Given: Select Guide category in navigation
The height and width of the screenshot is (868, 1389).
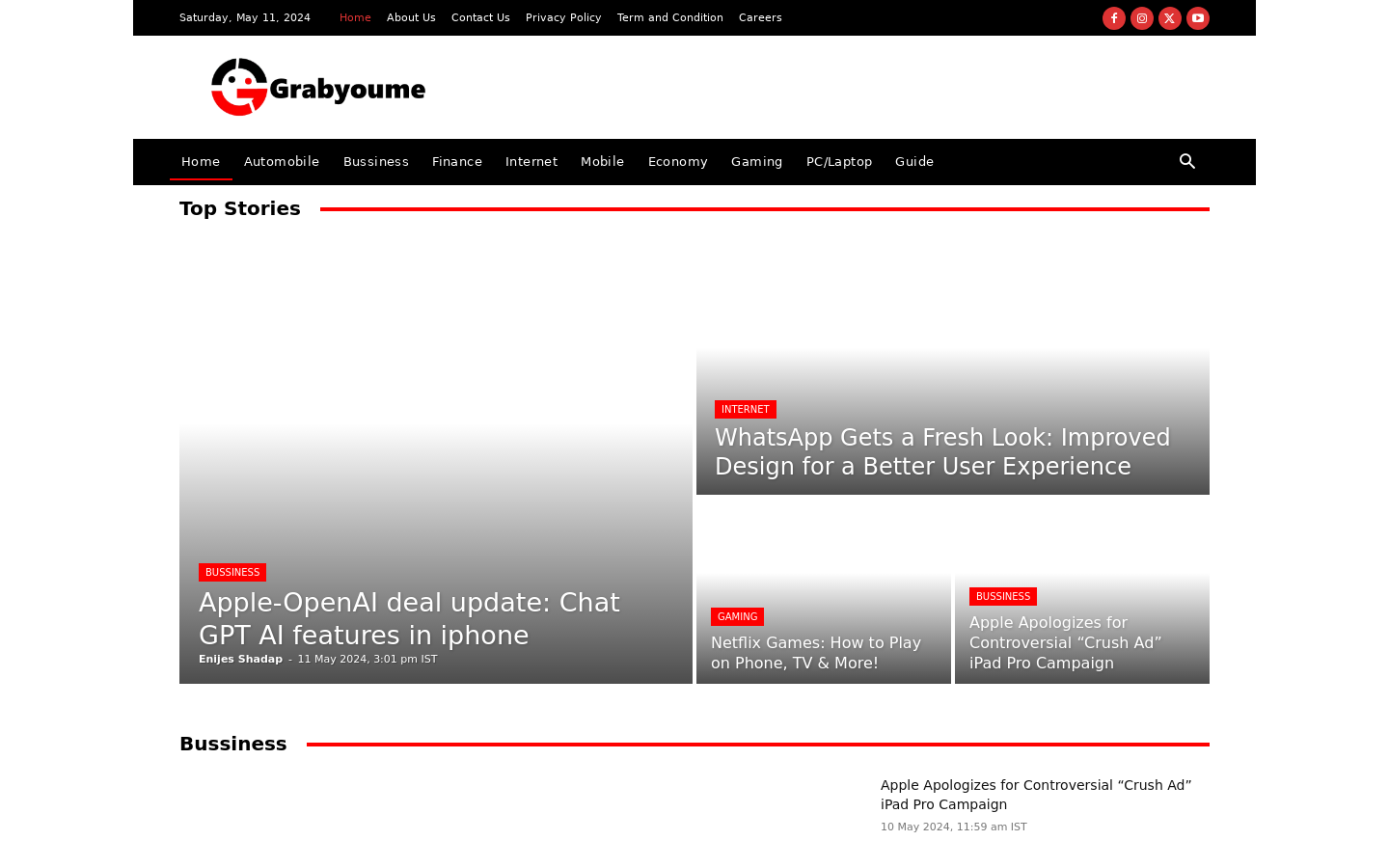Looking at the screenshot, I should coord(914,161).
